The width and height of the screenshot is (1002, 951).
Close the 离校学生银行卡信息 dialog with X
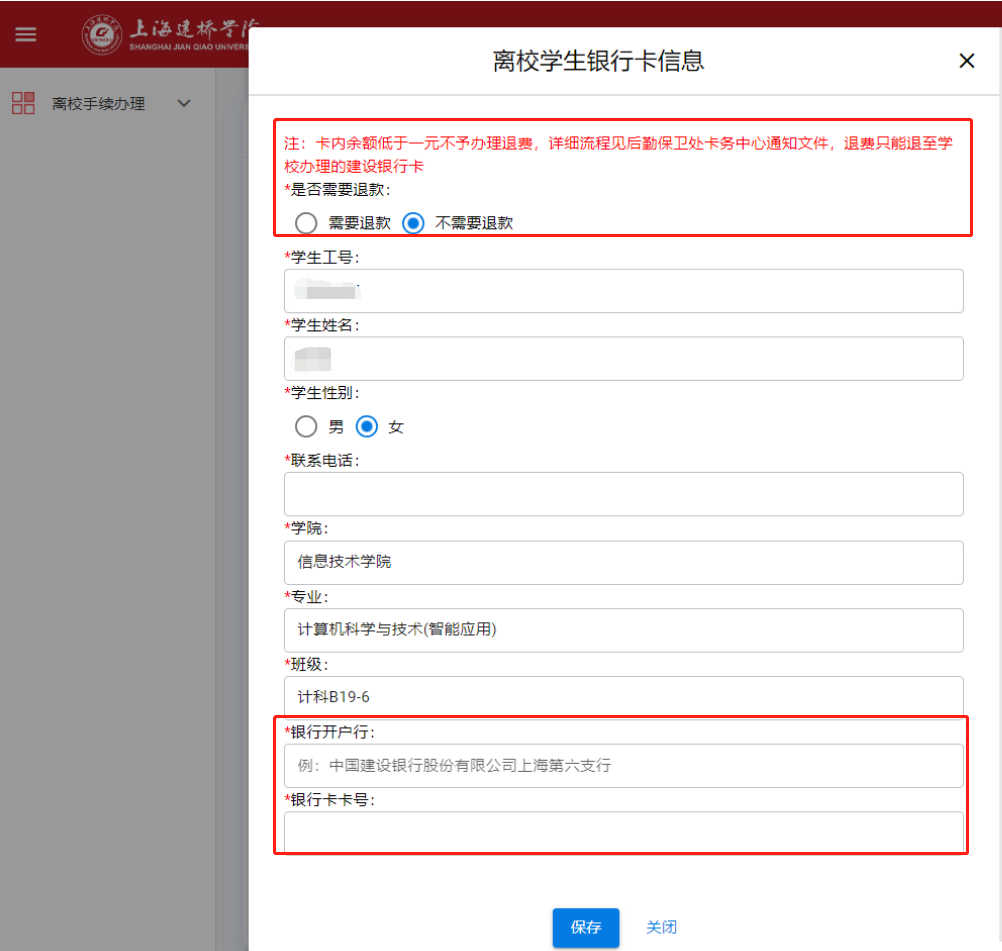click(966, 61)
